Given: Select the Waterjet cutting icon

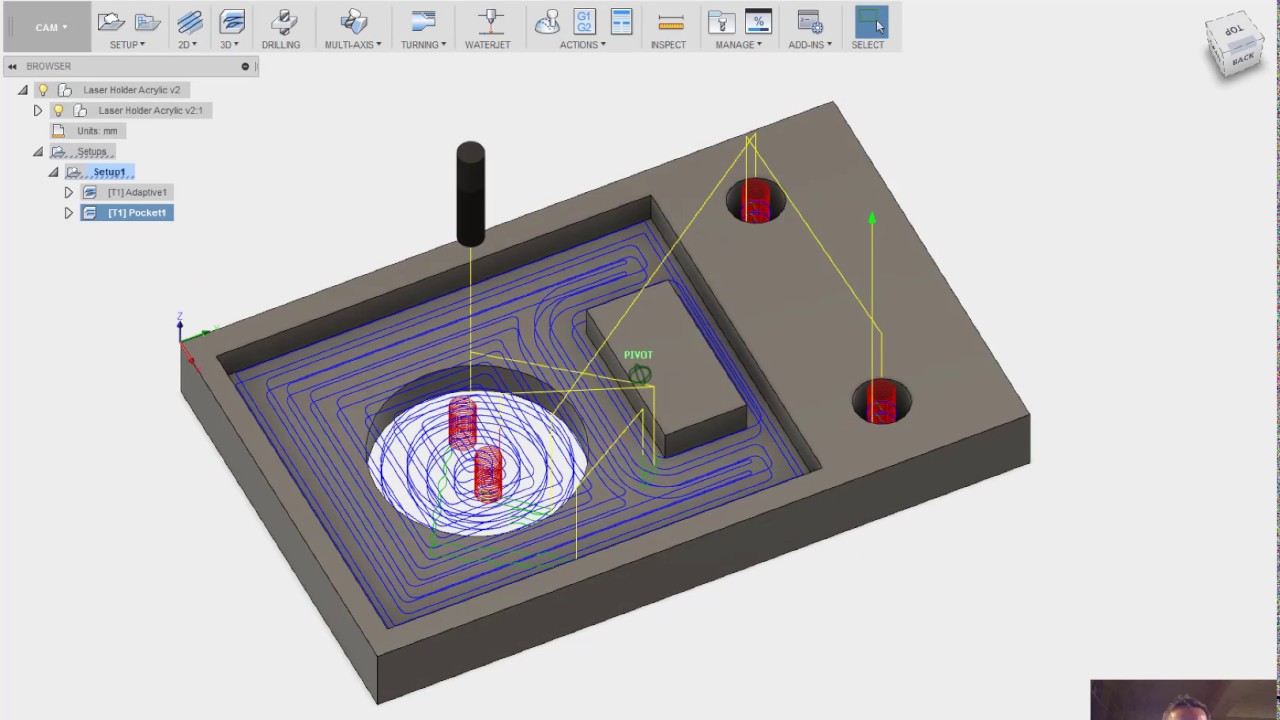Looking at the screenshot, I should (x=488, y=22).
